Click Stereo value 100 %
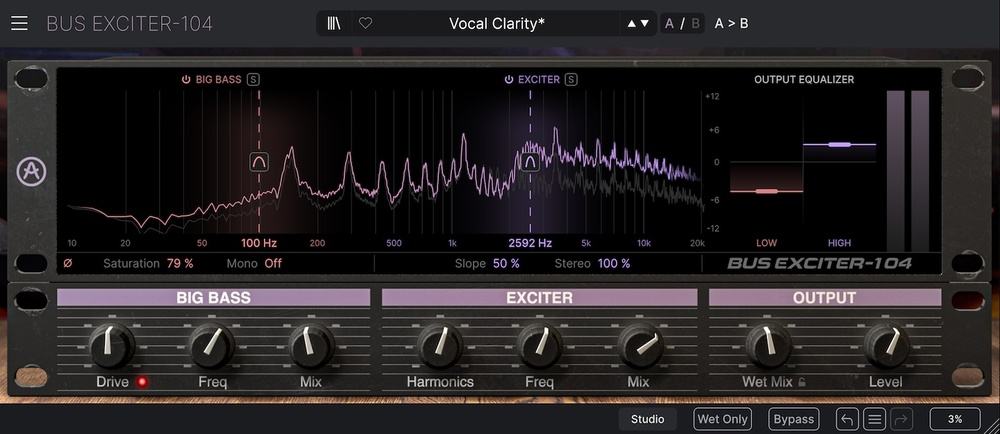This screenshot has width=1000, height=434. 614,263
